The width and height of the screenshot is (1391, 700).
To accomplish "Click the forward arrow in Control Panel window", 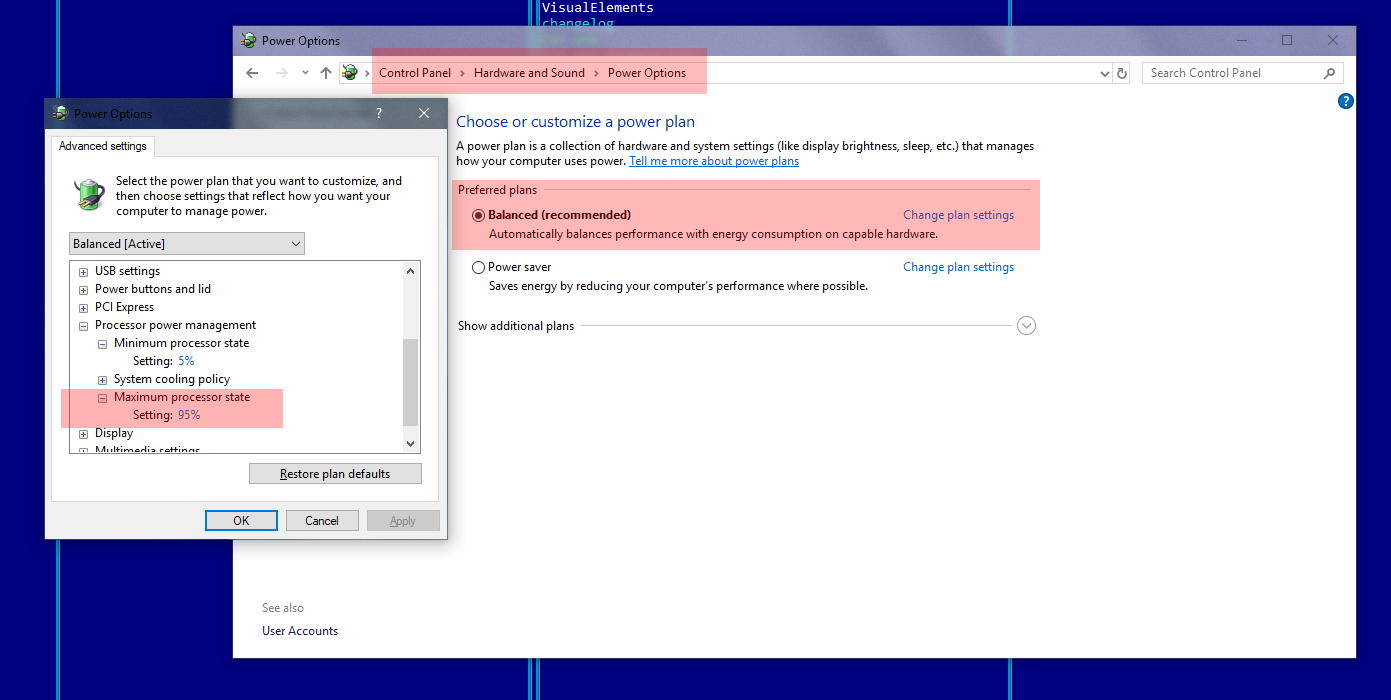I will click(x=282, y=73).
